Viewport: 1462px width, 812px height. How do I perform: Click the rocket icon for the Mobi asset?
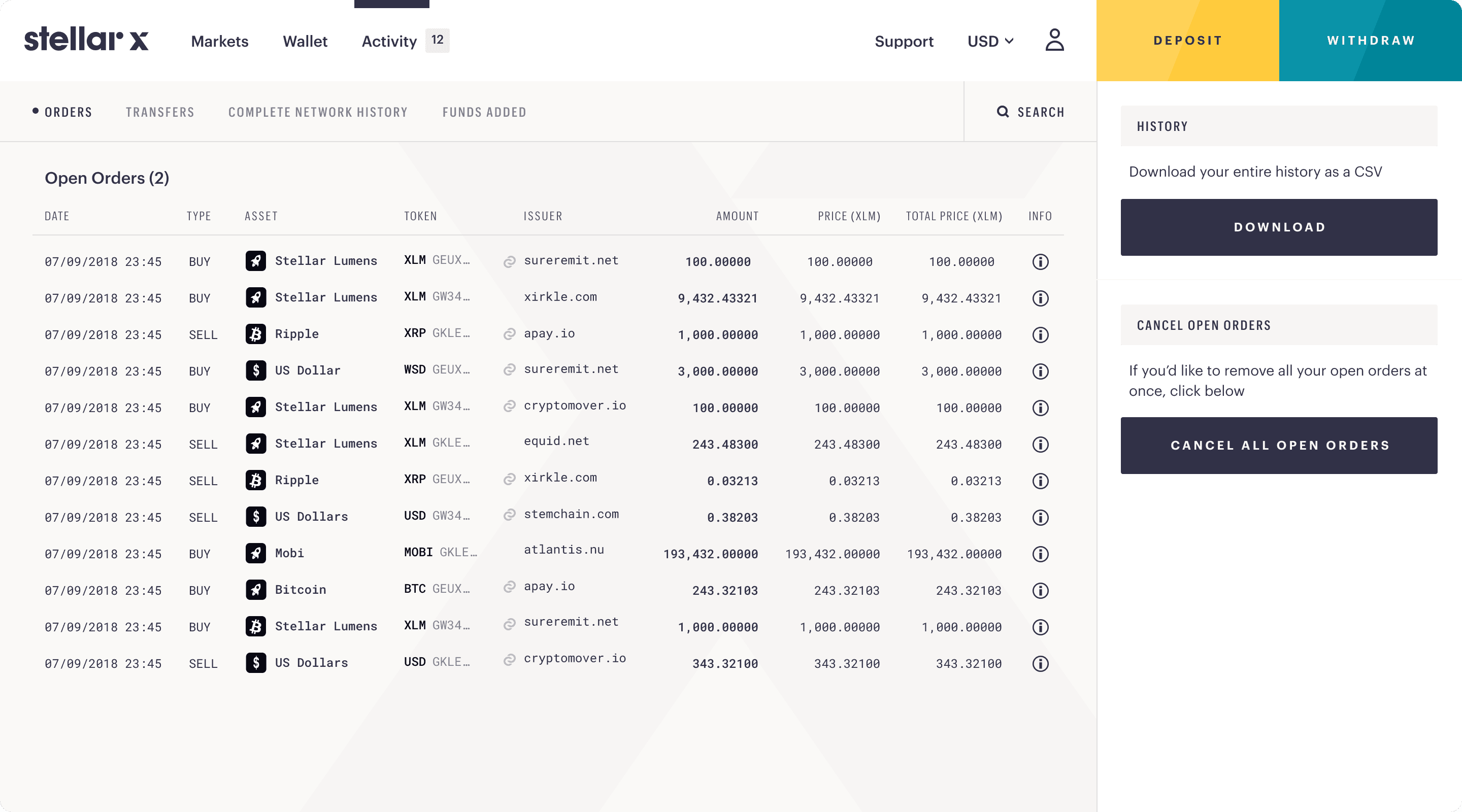(255, 553)
